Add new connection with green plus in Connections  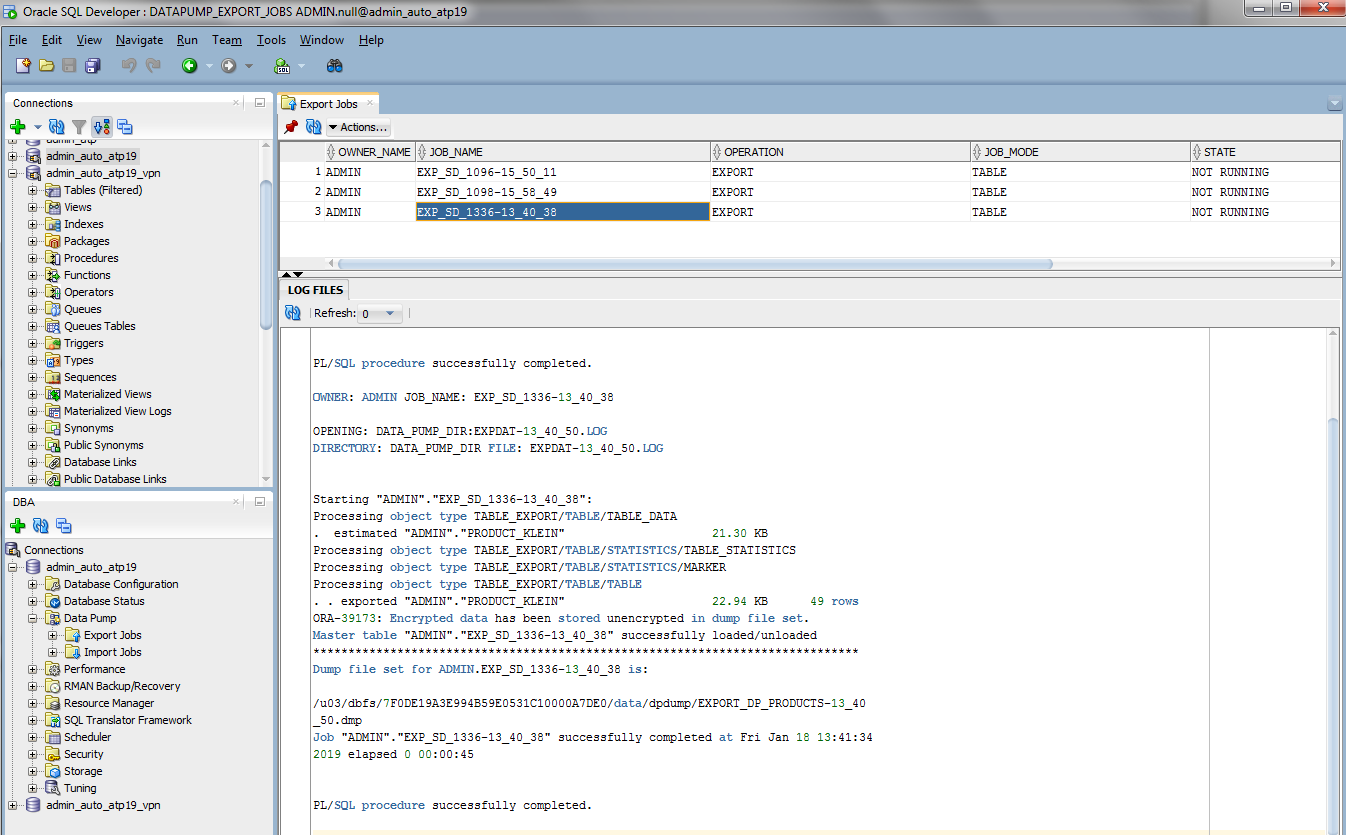17,127
